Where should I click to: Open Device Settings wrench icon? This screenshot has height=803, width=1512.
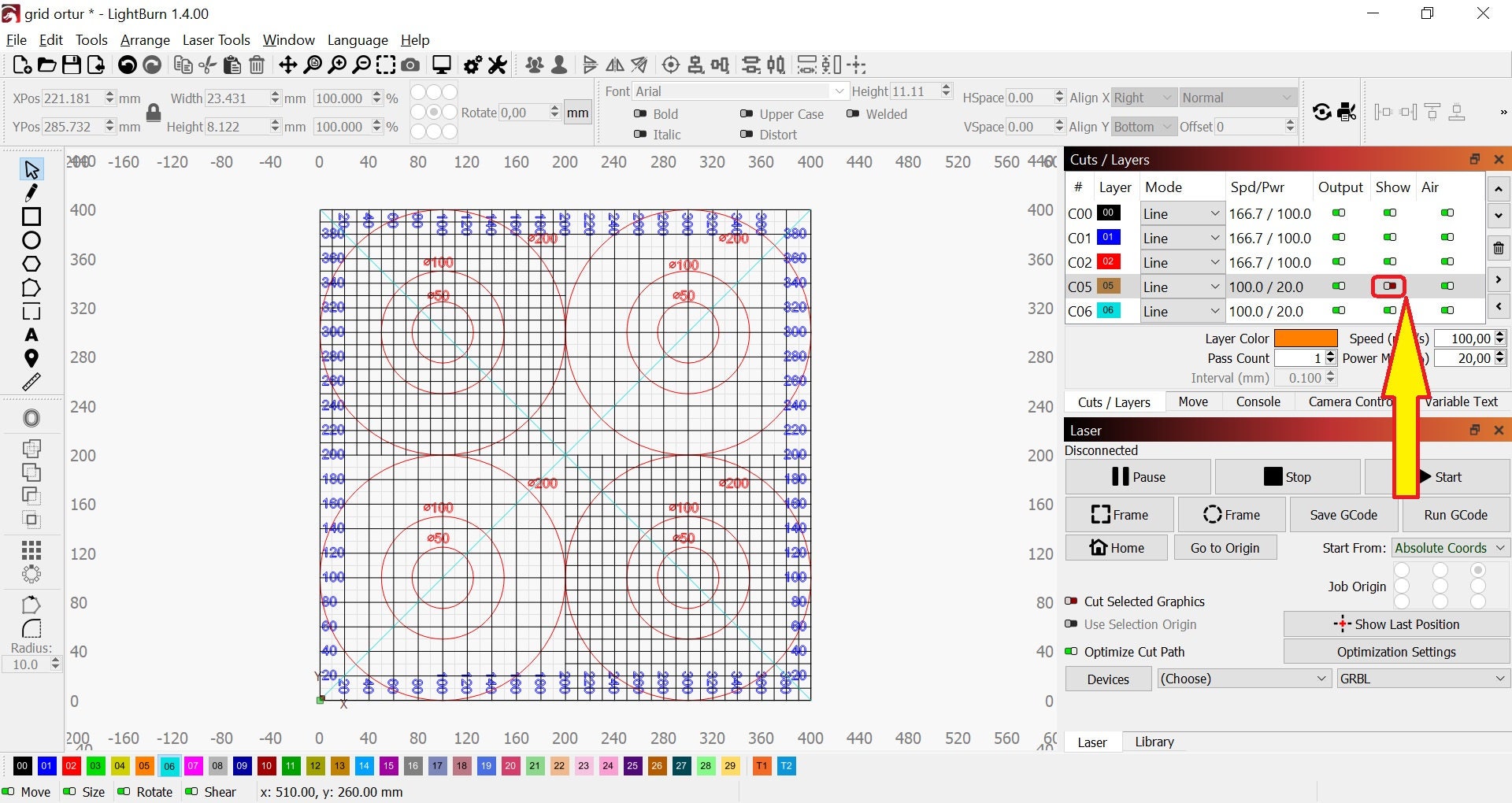[497, 65]
